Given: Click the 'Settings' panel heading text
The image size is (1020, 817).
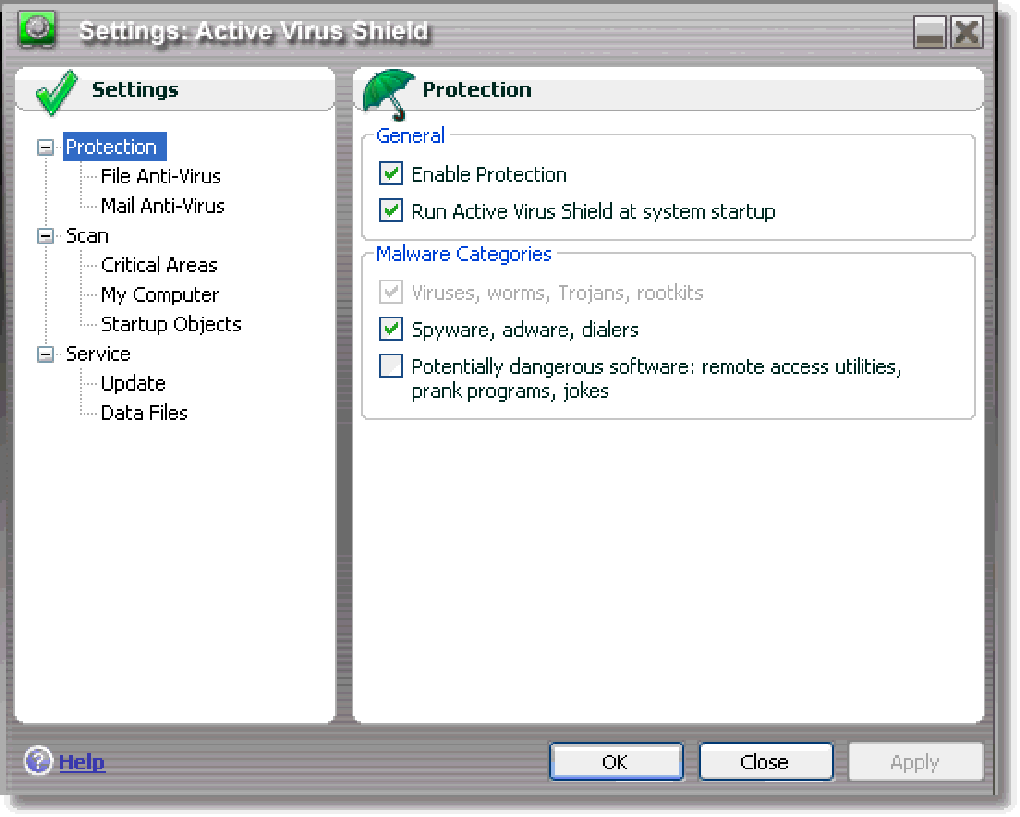Looking at the screenshot, I should [x=135, y=90].
